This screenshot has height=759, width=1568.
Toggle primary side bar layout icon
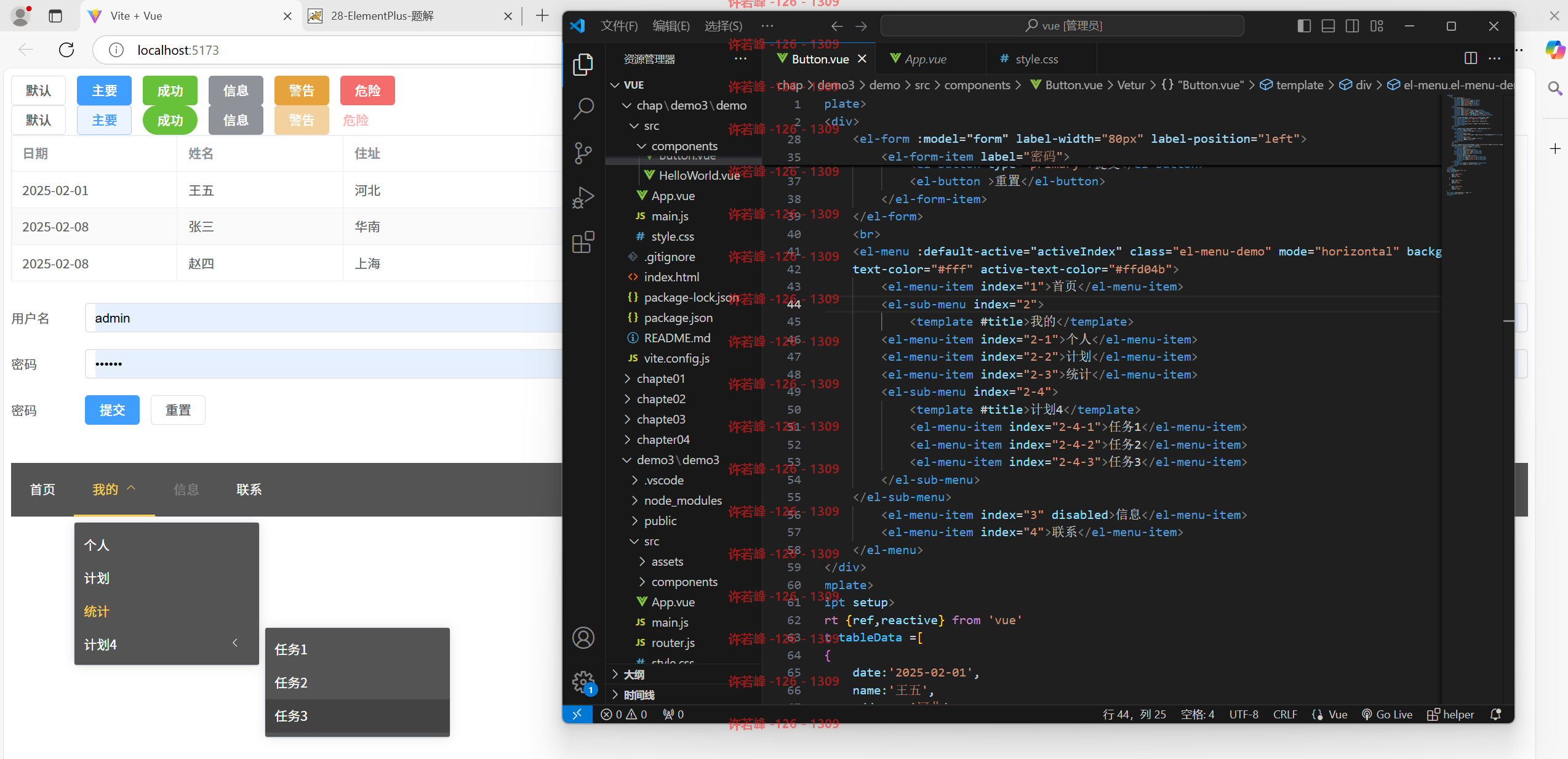click(x=1304, y=26)
